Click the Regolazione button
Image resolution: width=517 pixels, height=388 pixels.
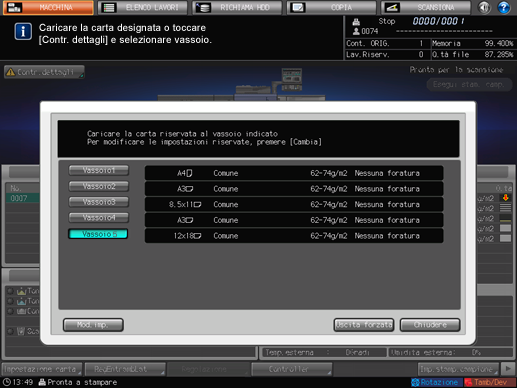[208, 369]
